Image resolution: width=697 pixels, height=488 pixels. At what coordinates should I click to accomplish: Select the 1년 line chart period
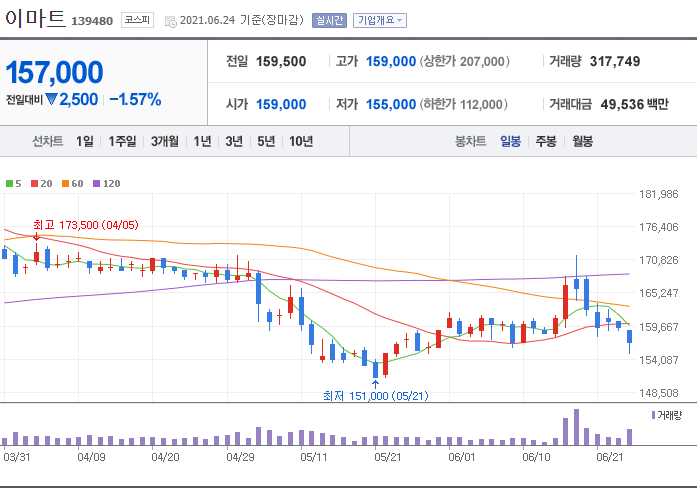click(x=202, y=141)
